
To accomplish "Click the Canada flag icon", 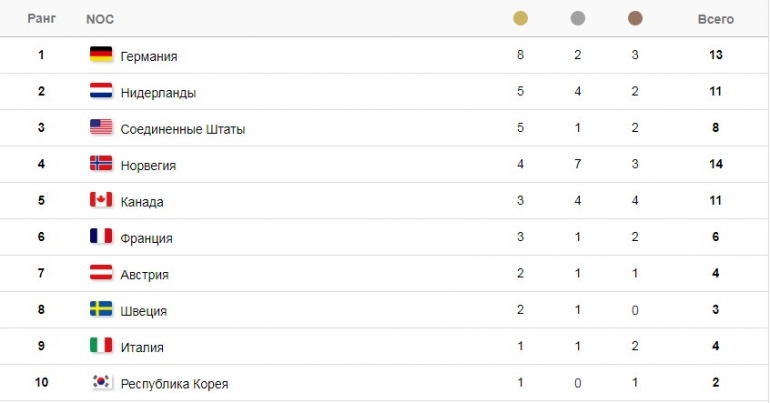I will pos(101,199).
